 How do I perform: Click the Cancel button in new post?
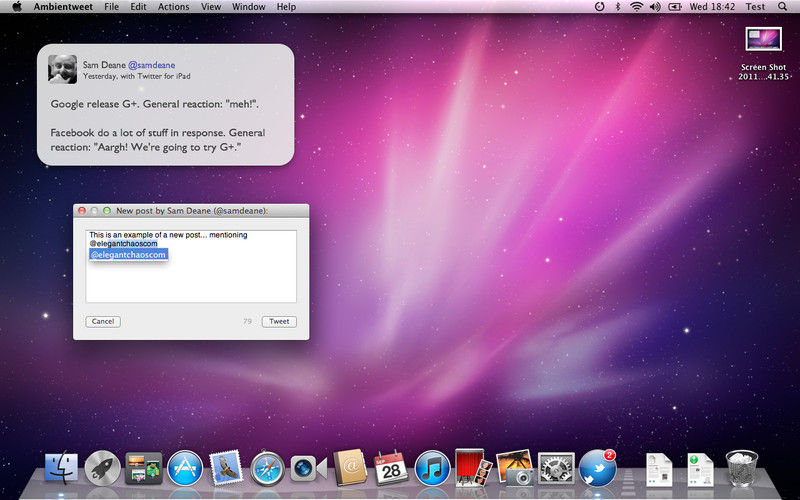(x=103, y=321)
